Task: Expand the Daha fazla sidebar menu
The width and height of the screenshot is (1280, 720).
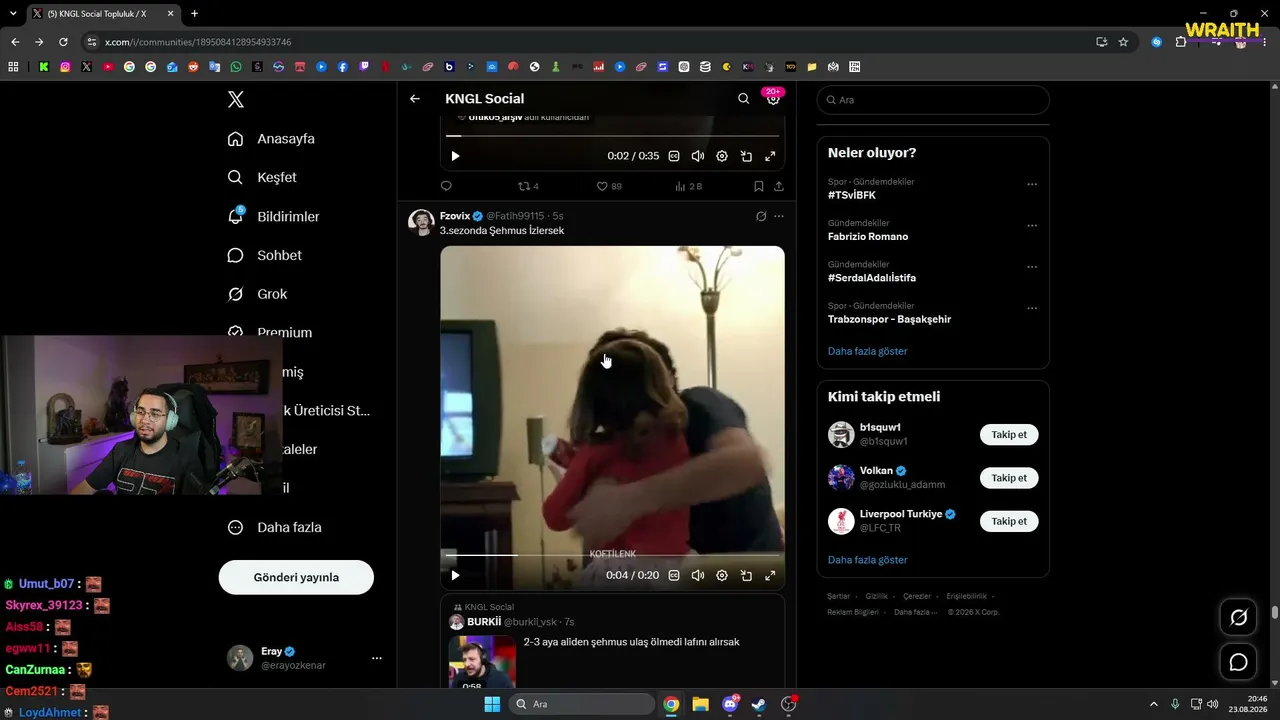Action: 274,528
